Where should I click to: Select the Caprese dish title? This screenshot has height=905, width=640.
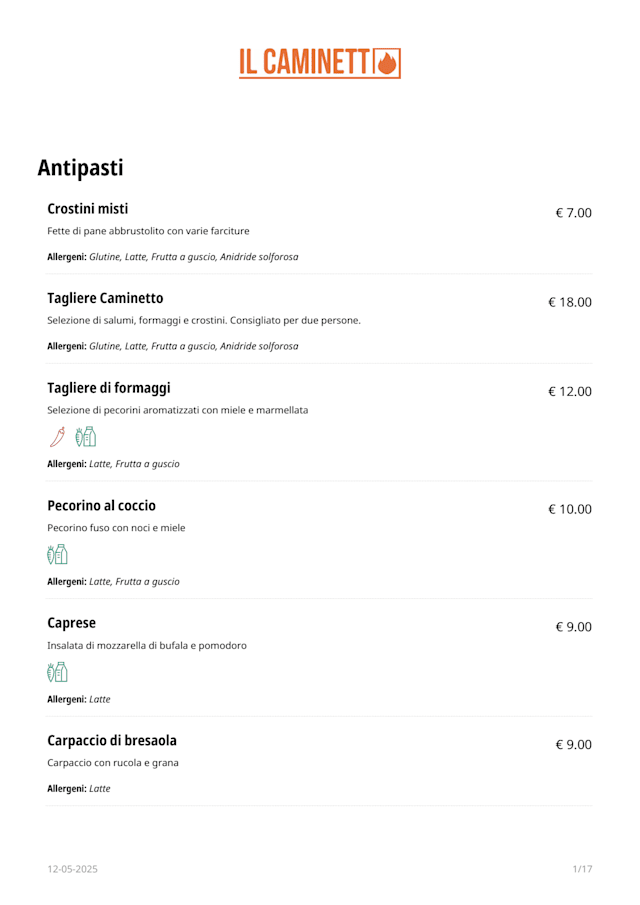(x=71, y=623)
